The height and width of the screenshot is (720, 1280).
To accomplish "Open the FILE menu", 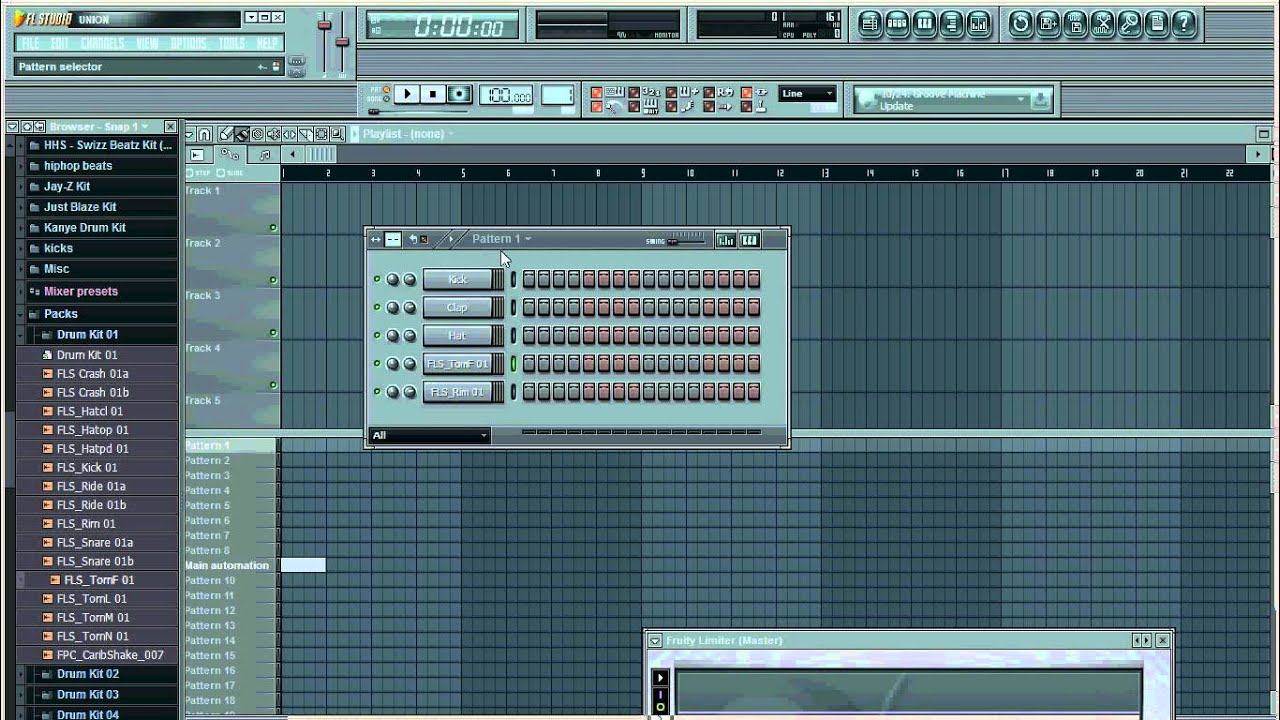I will (x=30, y=43).
